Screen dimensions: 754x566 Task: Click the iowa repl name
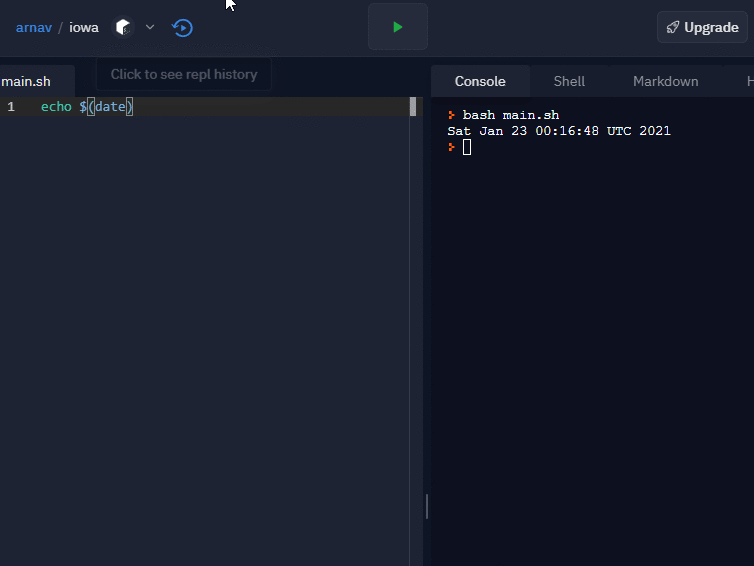click(84, 27)
